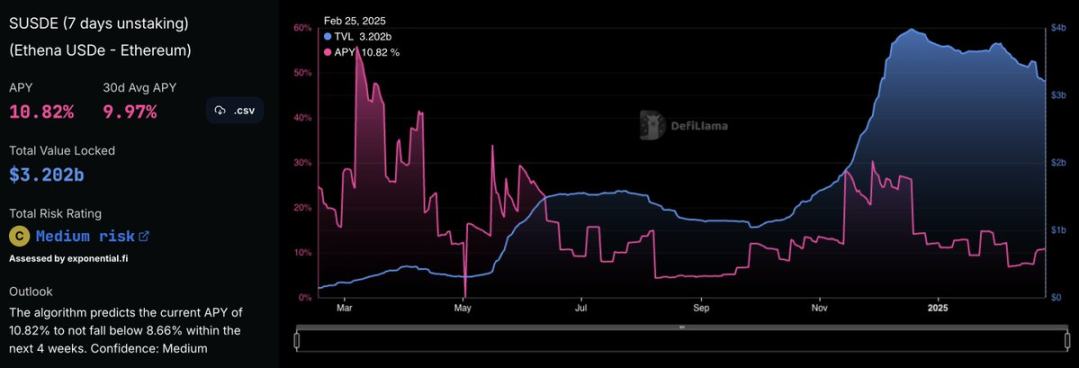Select the pink APY legend dot
Image resolution: width=1079 pixels, height=368 pixels.
click(327, 52)
